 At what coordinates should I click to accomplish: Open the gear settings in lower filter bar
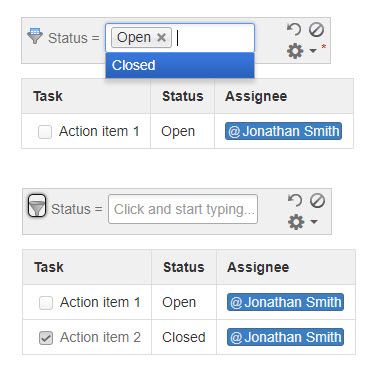[x=296, y=222]
